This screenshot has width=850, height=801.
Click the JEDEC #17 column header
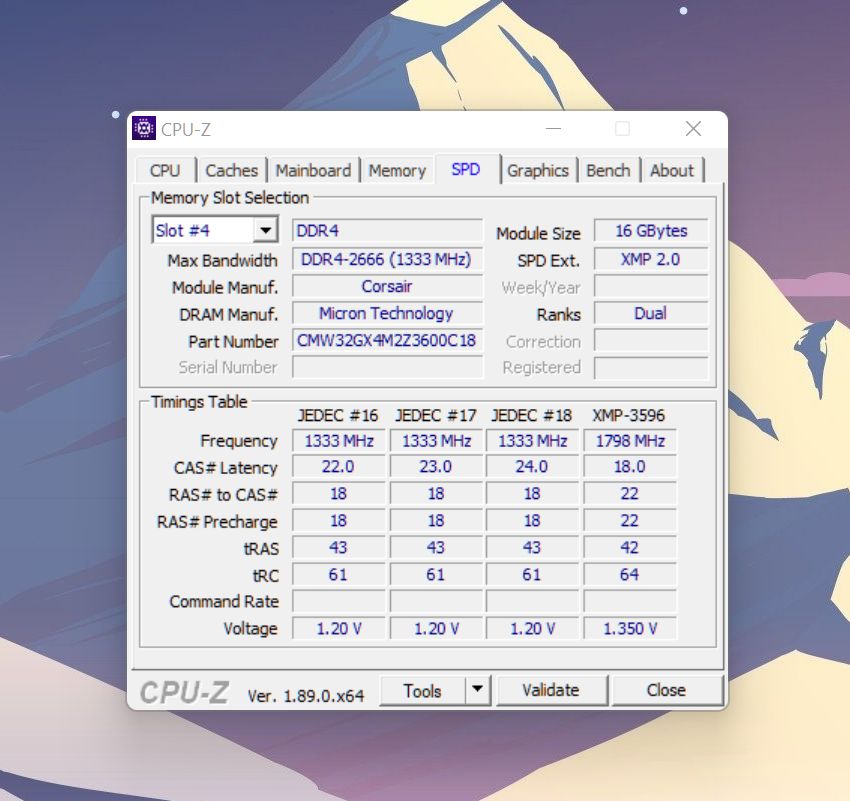(x=436, y=416)
